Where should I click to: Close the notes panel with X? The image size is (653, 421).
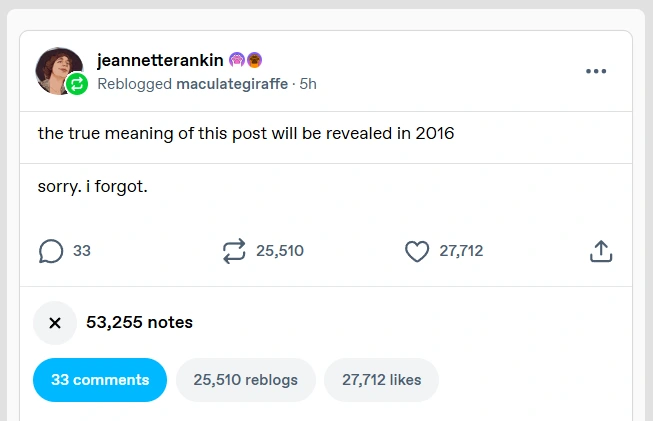55,322
